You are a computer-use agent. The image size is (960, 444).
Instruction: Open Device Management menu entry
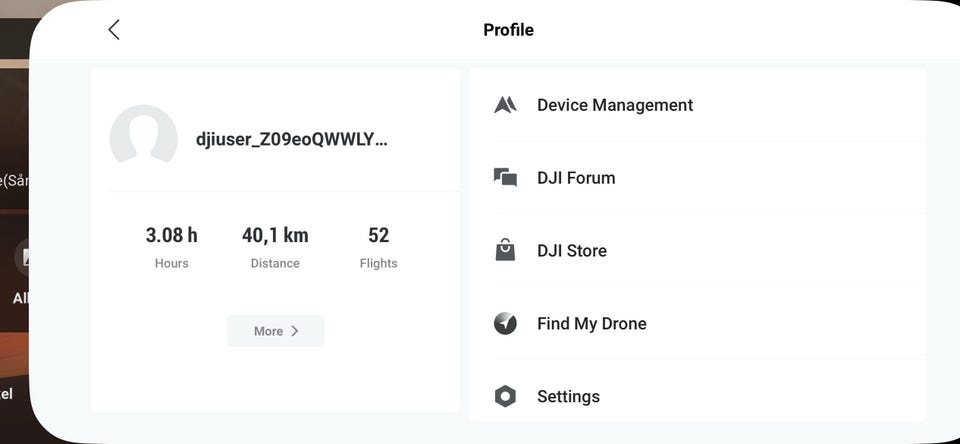[x=697, y=105]
